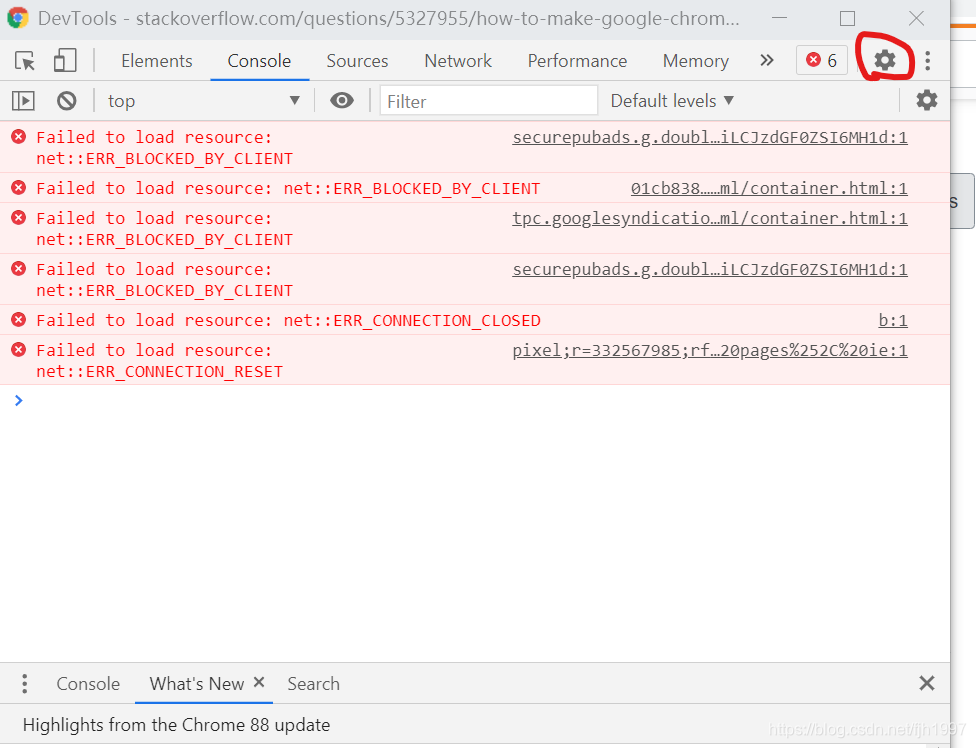Switch to the Network tab
The height and width of the screenshot is (748, 976).
pos(458,61)
